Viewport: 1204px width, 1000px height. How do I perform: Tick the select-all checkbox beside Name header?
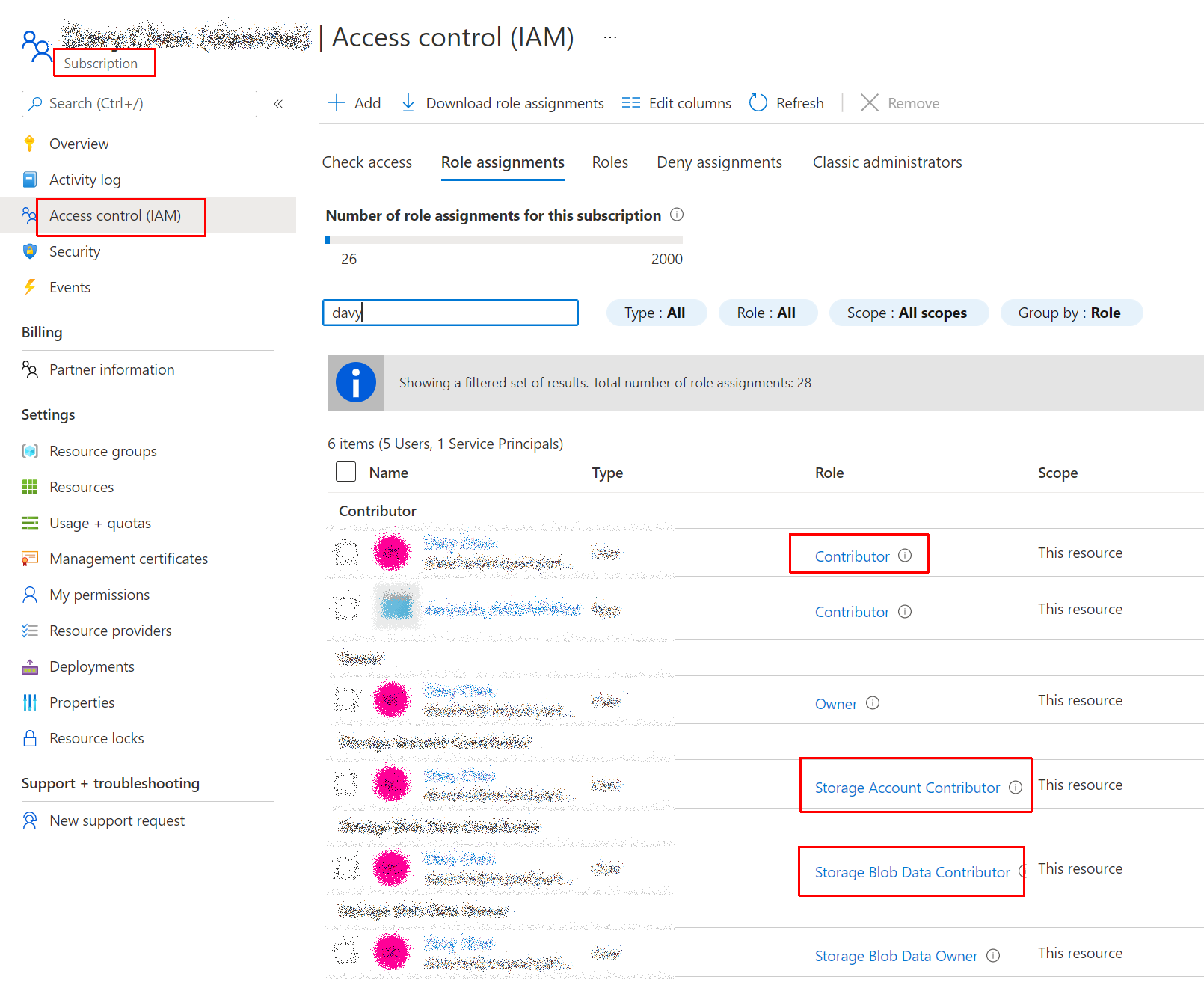[x=345, y=472]
